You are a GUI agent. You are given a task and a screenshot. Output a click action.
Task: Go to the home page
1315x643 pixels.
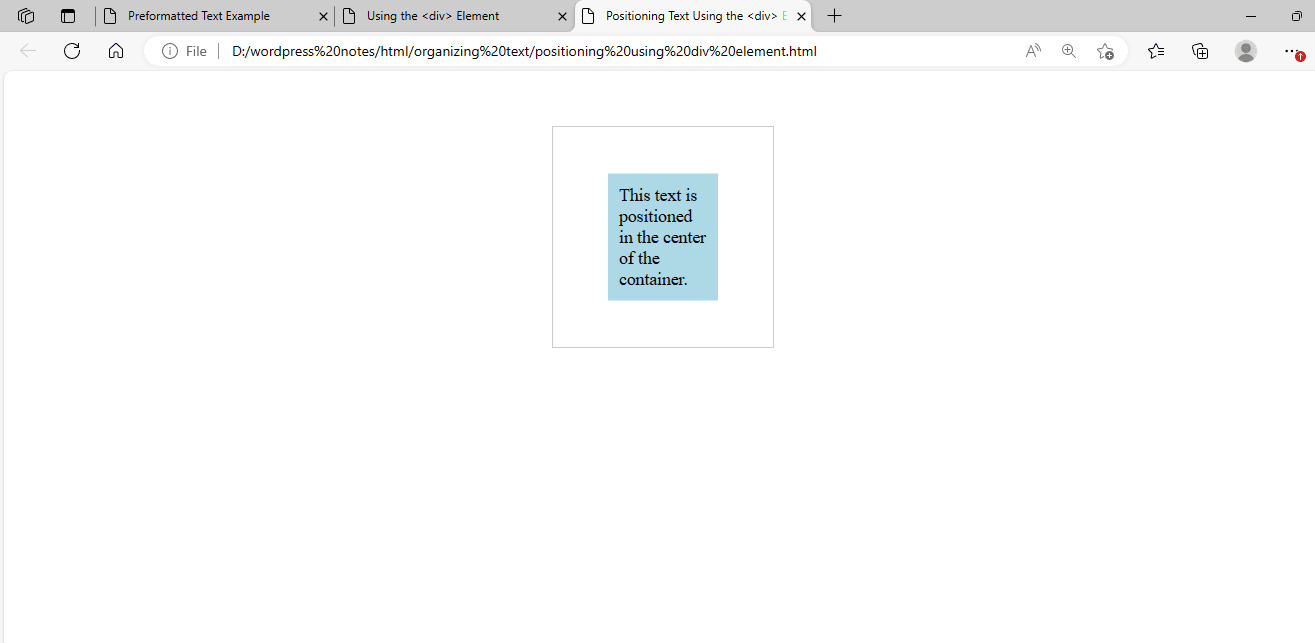coord(116,51)
